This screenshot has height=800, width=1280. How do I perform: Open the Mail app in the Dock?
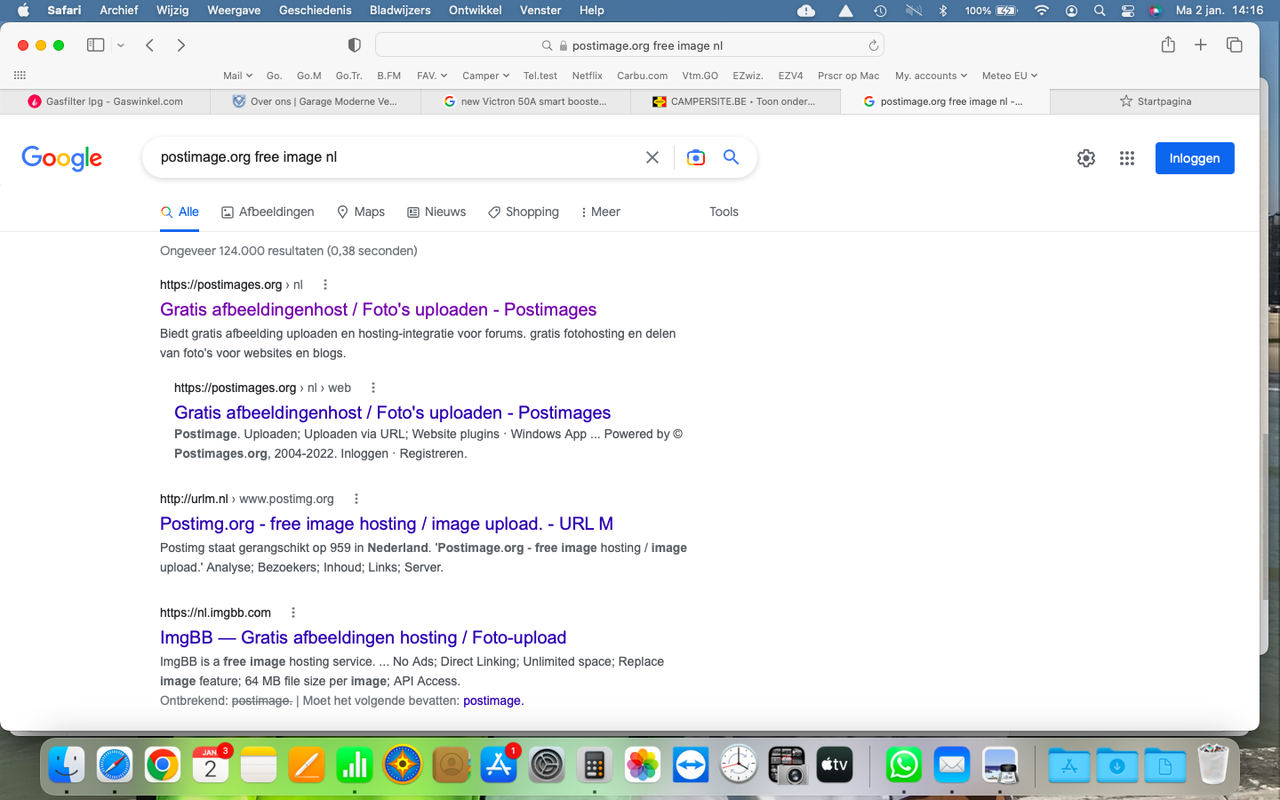952,766
